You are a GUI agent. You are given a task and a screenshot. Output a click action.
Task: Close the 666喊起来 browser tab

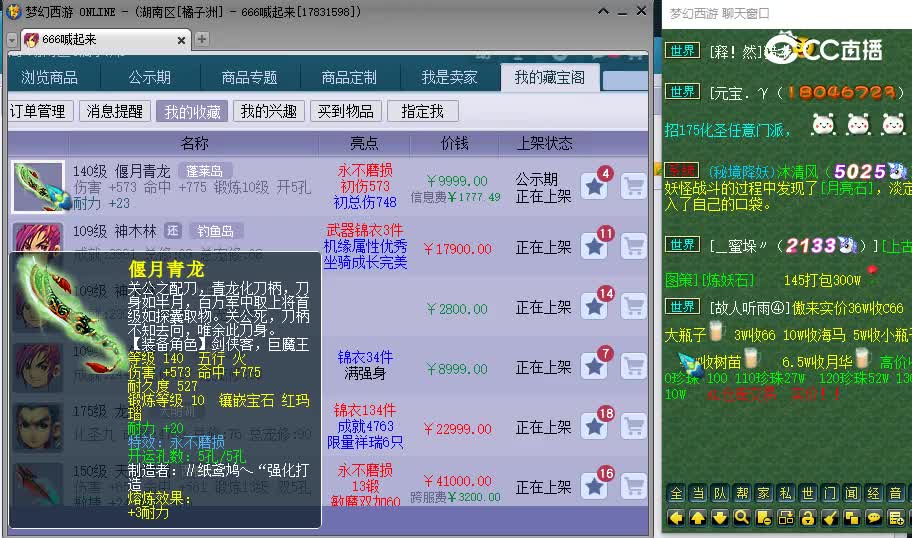181,40
